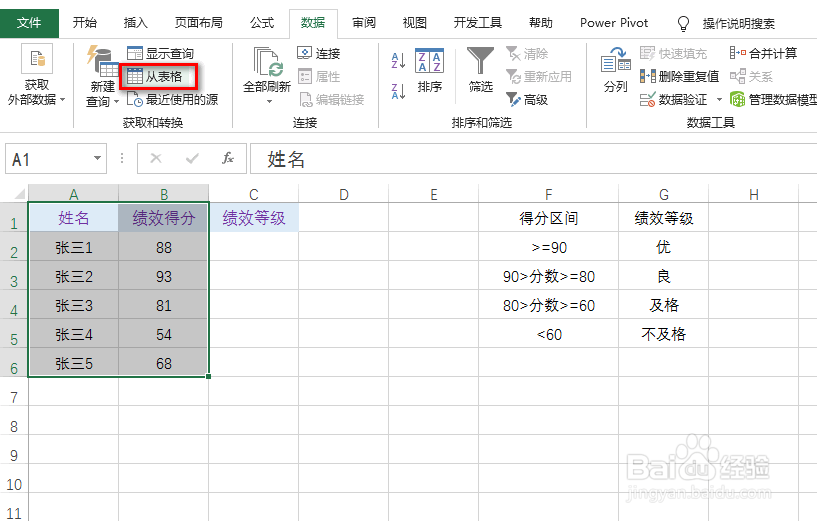Select cell containing <60

point(549,334)
